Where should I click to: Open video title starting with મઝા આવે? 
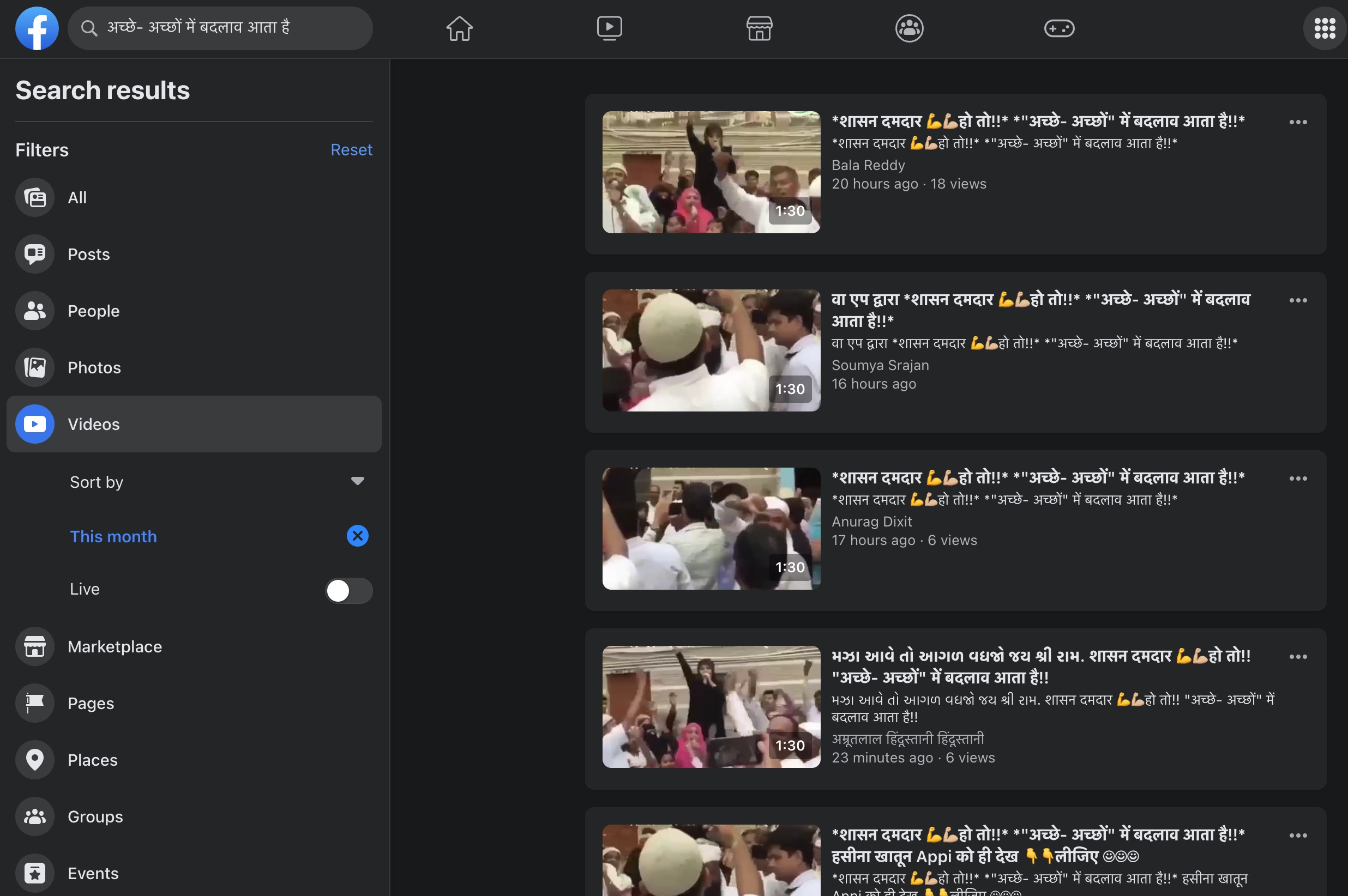pyautogui.click(x=1040, y=667)
